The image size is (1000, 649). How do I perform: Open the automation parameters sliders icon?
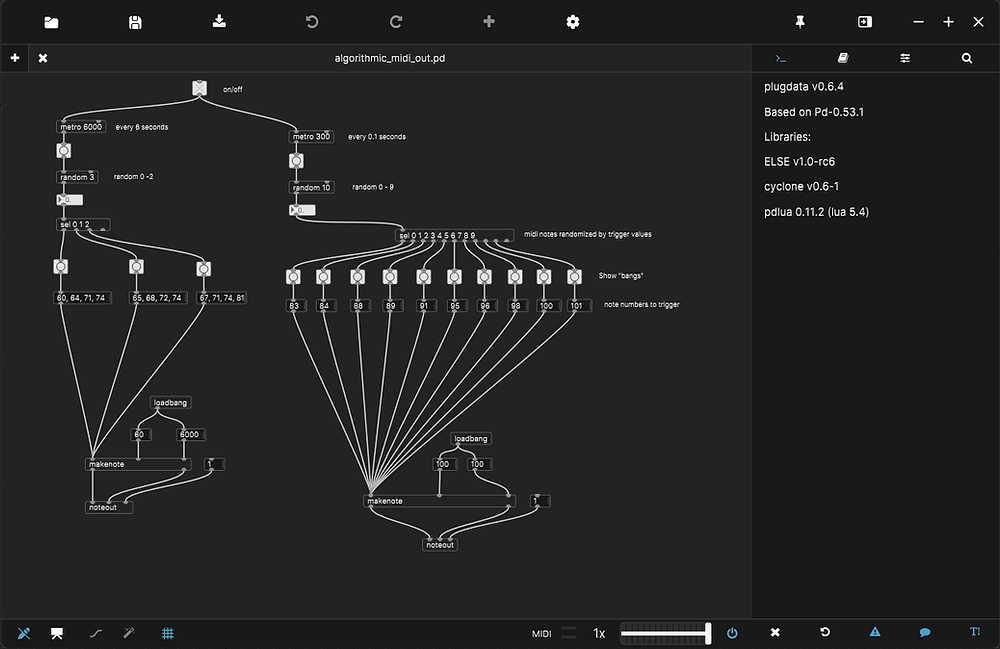(905, 58)
